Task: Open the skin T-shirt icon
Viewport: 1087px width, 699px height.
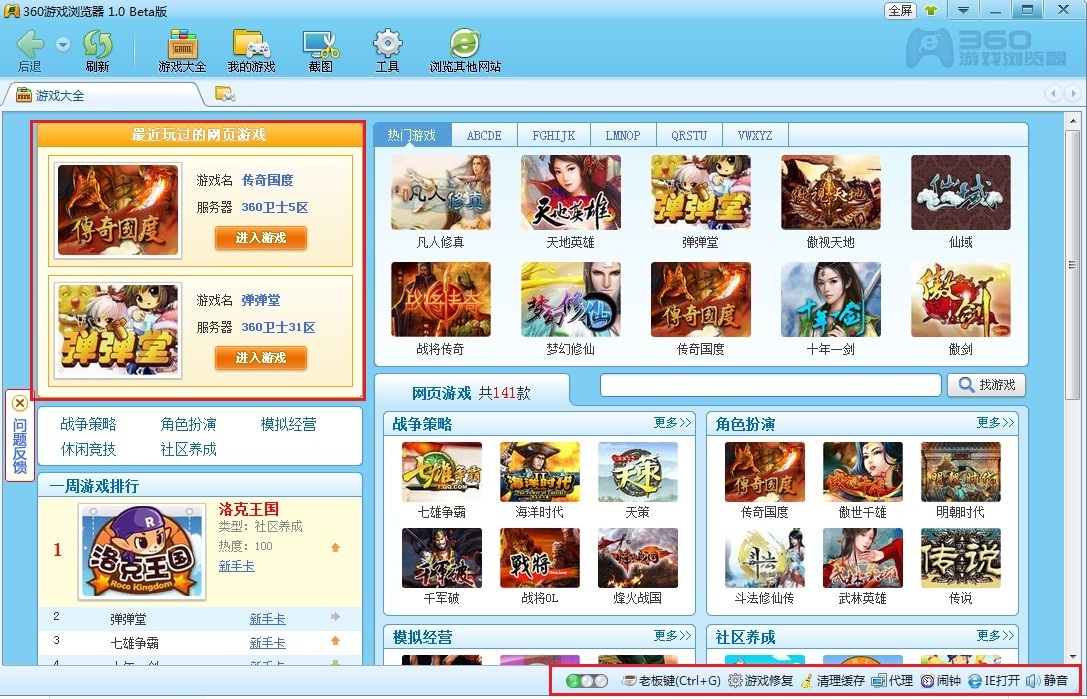Action: pyautogui.click(x=931, y=10)
